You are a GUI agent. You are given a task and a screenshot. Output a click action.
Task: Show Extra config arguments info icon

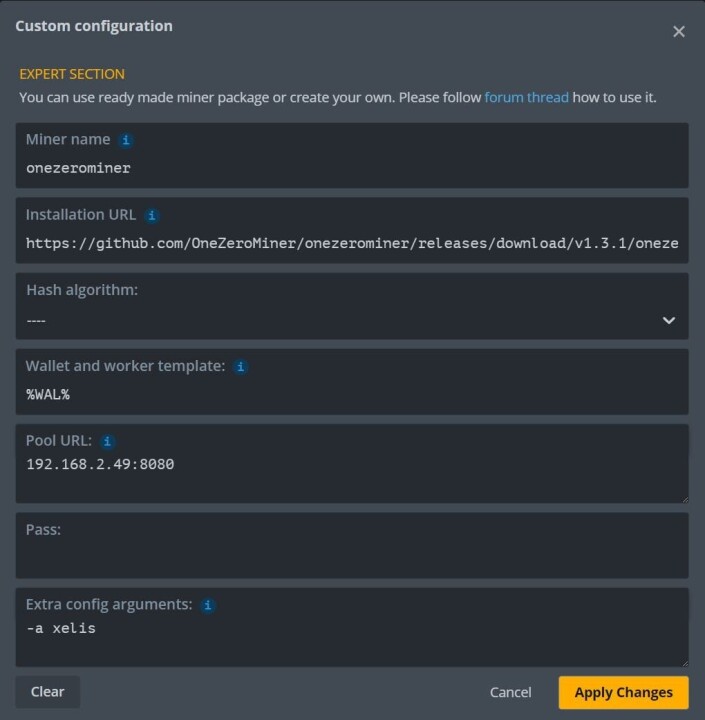click(x=208, y=606)
